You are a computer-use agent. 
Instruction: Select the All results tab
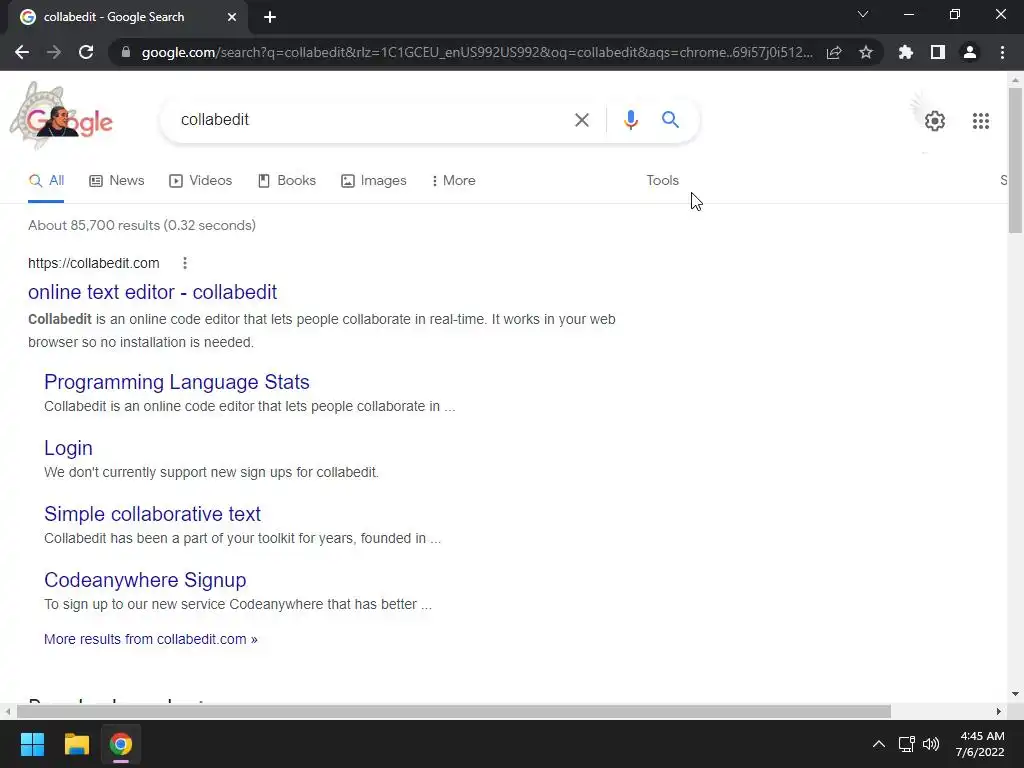pos(46,181)
